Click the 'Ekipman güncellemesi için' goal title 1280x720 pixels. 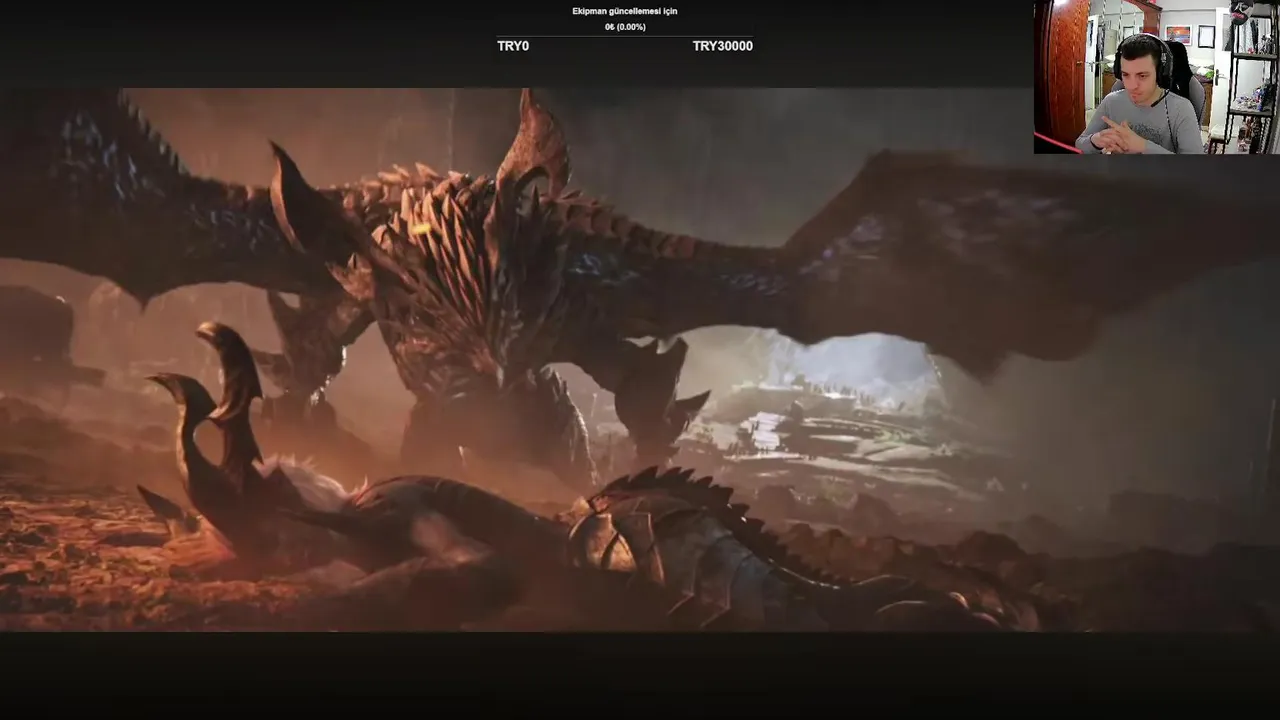(625, 11)
